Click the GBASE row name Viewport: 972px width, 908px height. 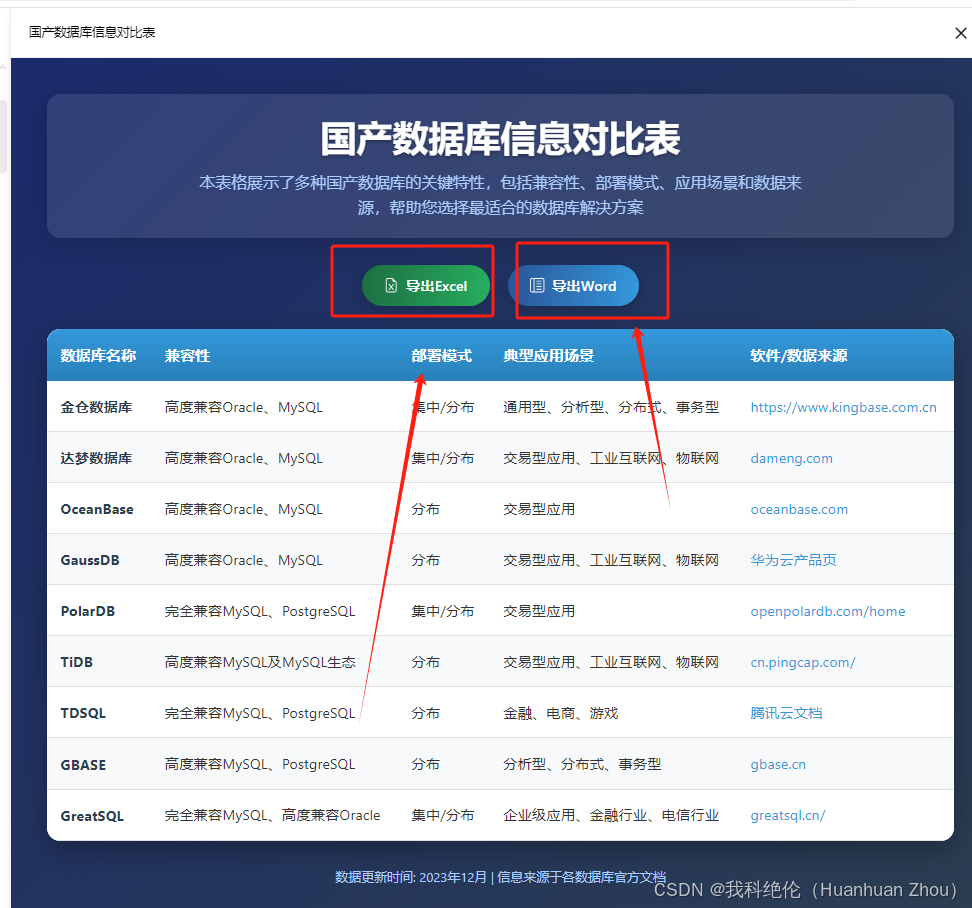pos(83,765)
